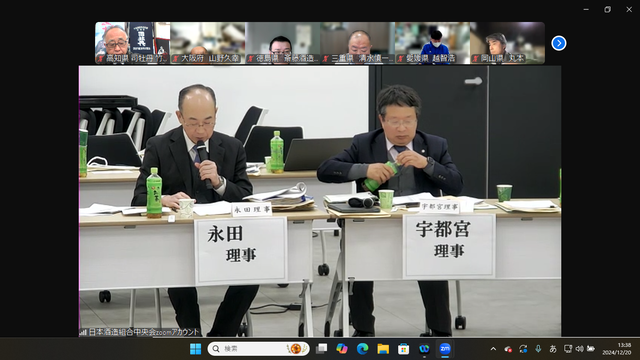This screenshot has height=360, width=640.
Task: Open the volume speaker tray icon
Action: (x=579, y=349)
